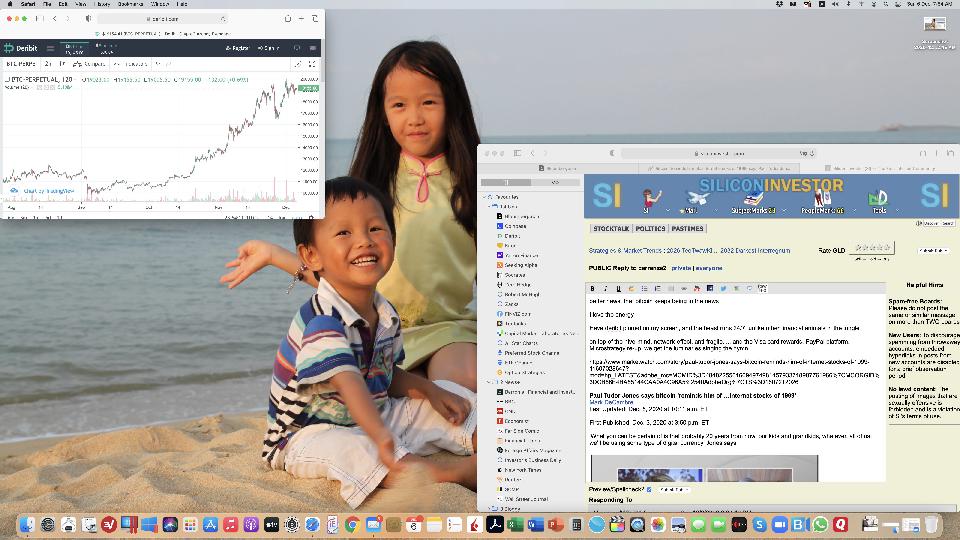Open the History menu in the menu bar

[102, 4]
